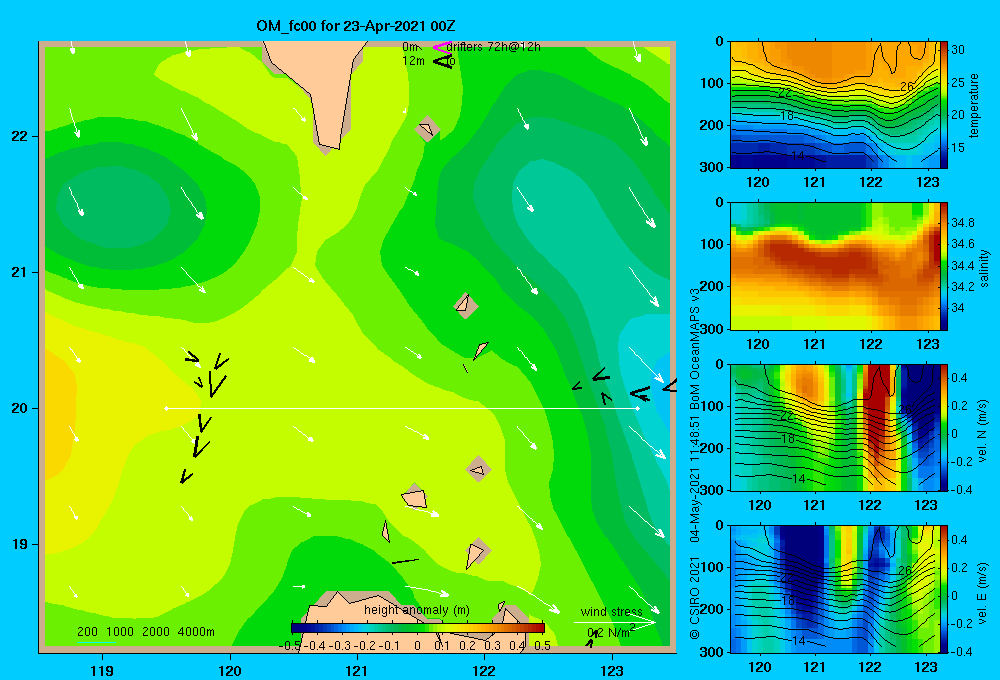Click the height anomaly color bar
The height and width of the screenshot is (680, 1000).
point(418,628)
